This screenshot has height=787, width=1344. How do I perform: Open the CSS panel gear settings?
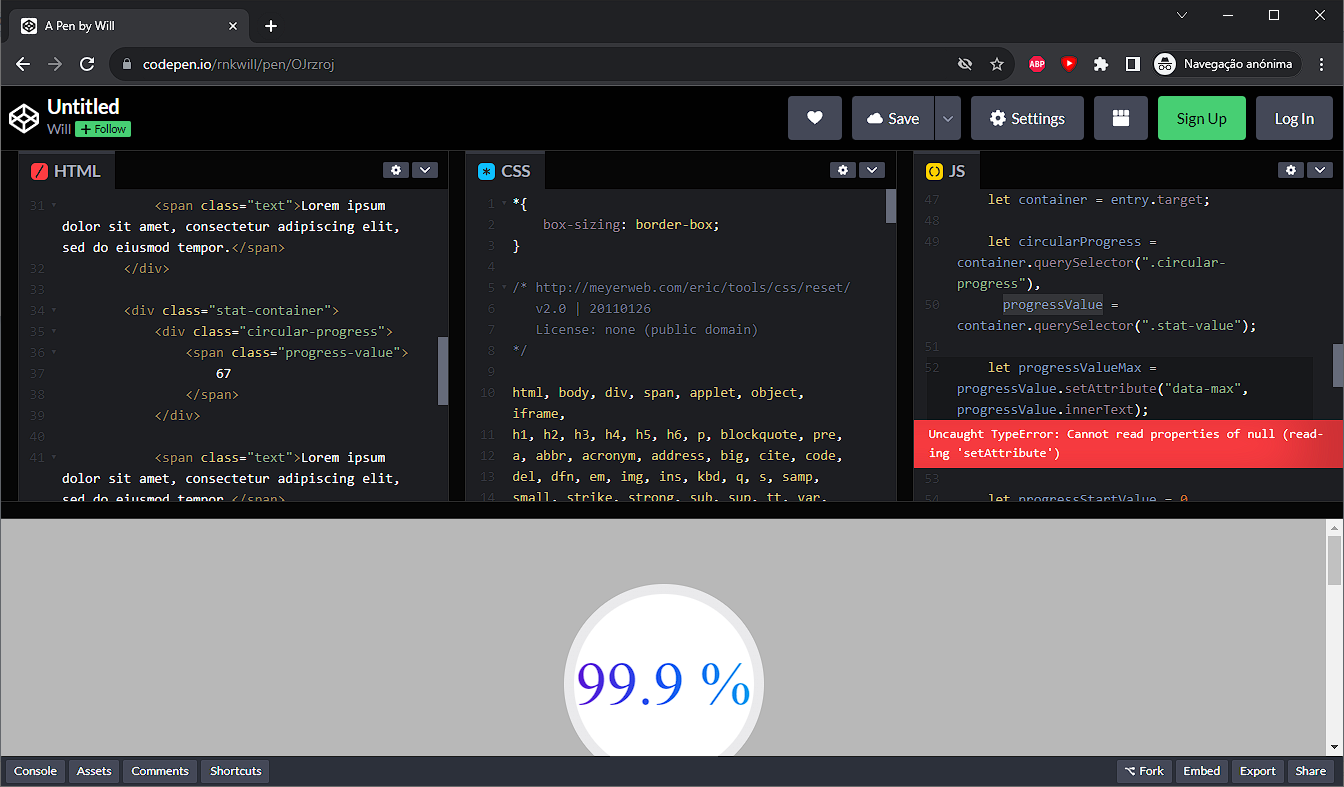[843, 170]
